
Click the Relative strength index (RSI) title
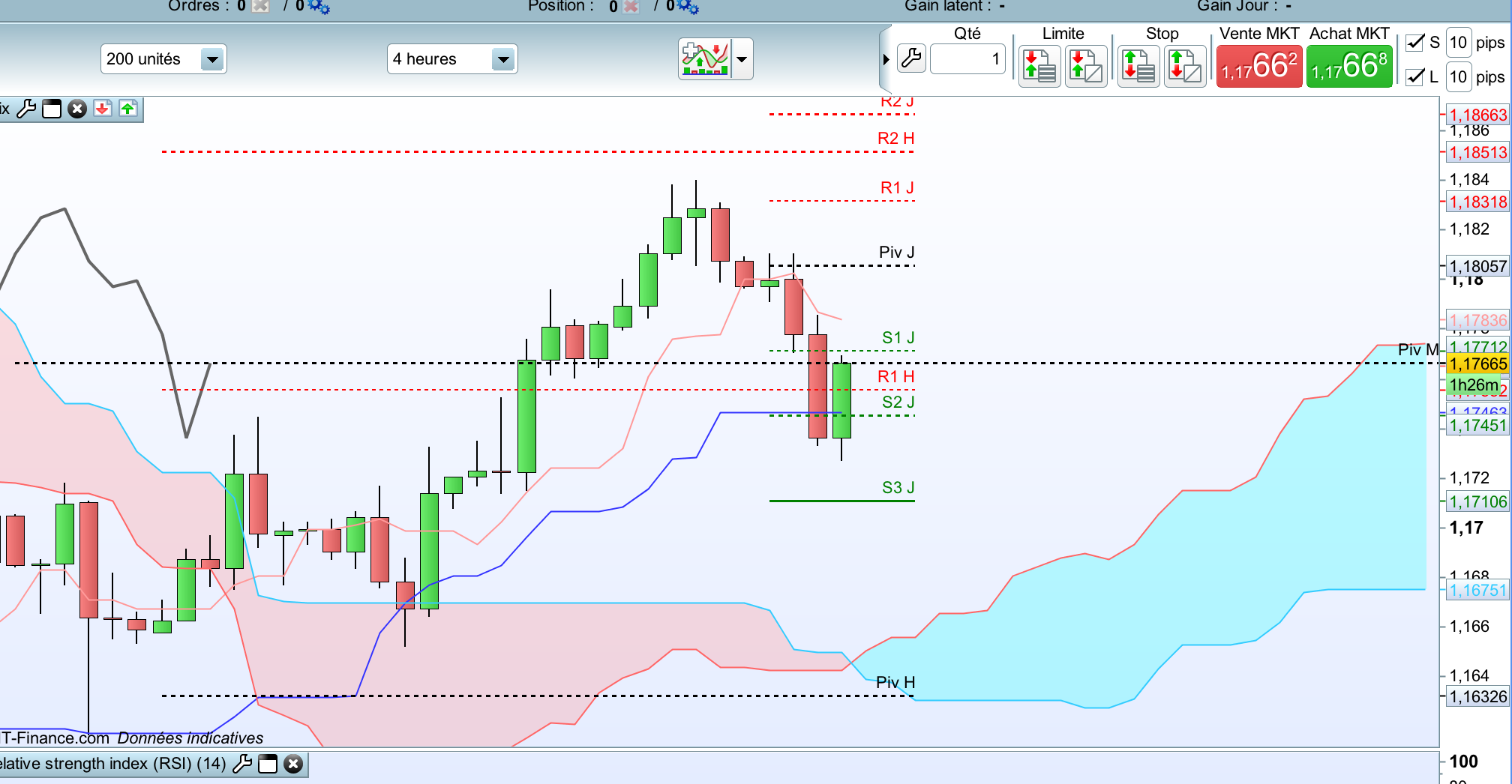[x=112, y=764]
